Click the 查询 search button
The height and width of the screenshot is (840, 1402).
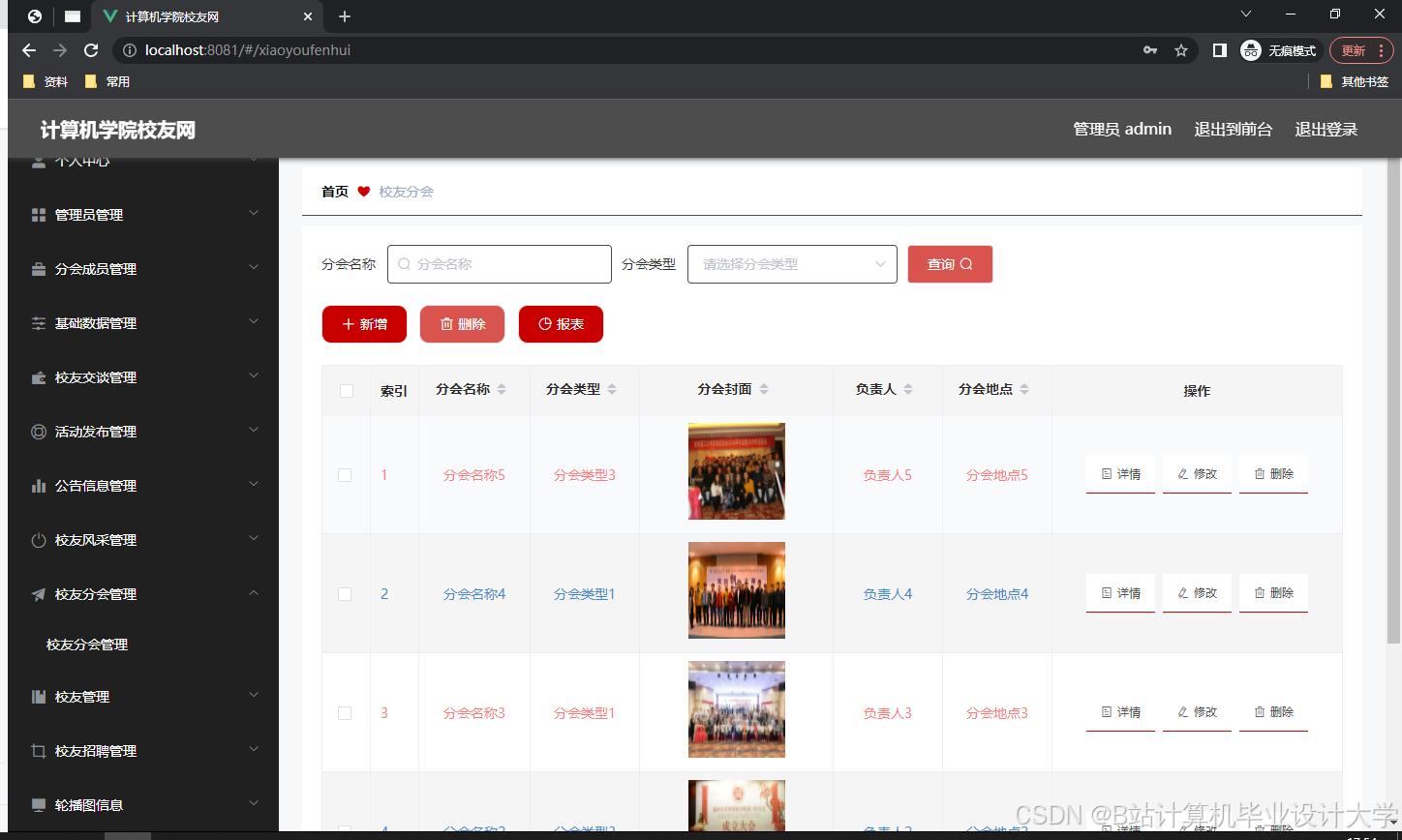click(950, 264)
